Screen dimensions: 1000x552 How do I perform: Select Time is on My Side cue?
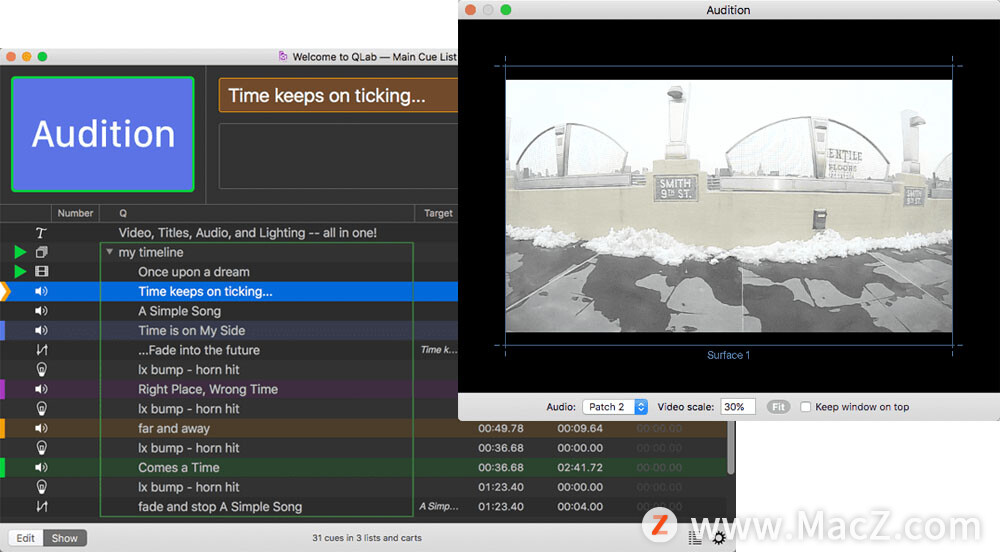[191, 330]
